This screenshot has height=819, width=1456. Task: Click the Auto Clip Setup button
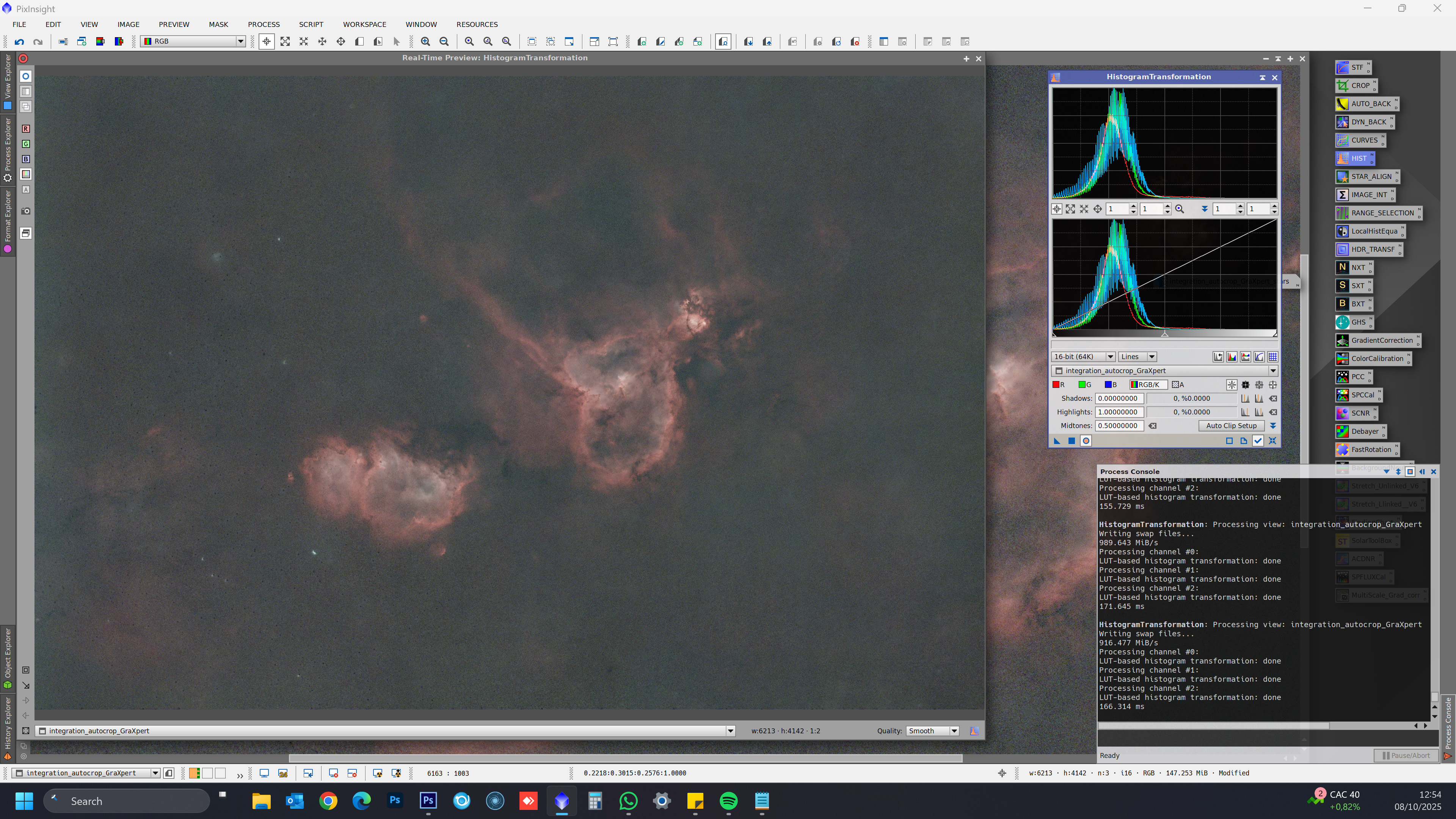[1231, 426]
